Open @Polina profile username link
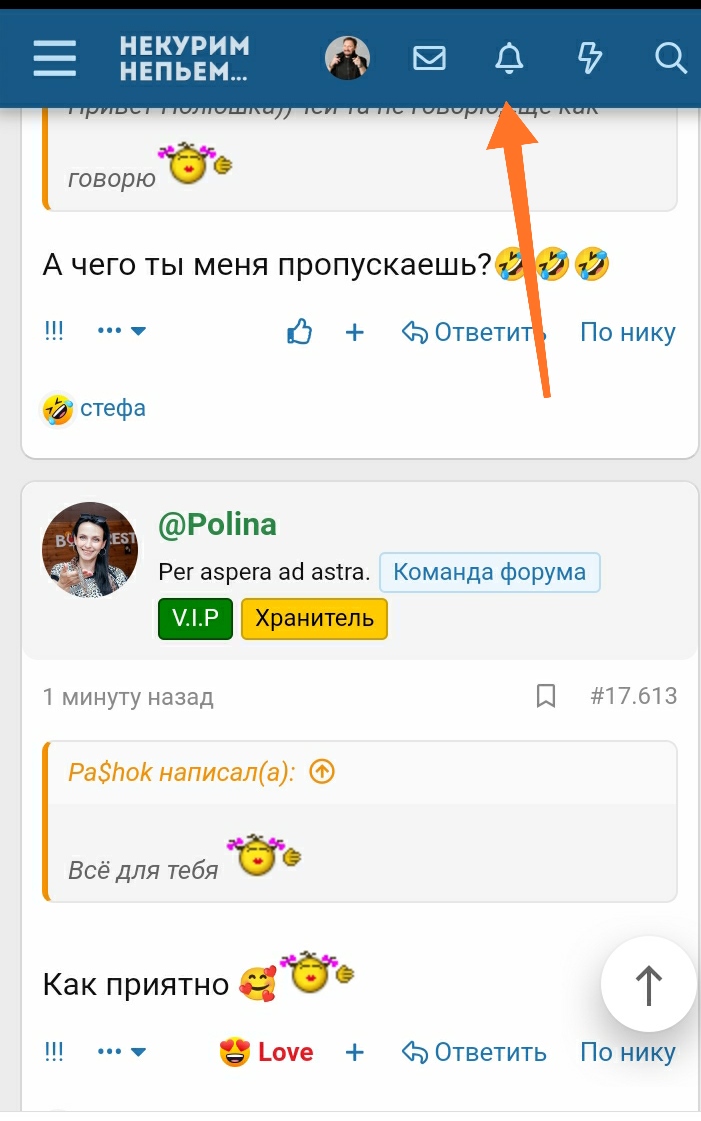 217,525
